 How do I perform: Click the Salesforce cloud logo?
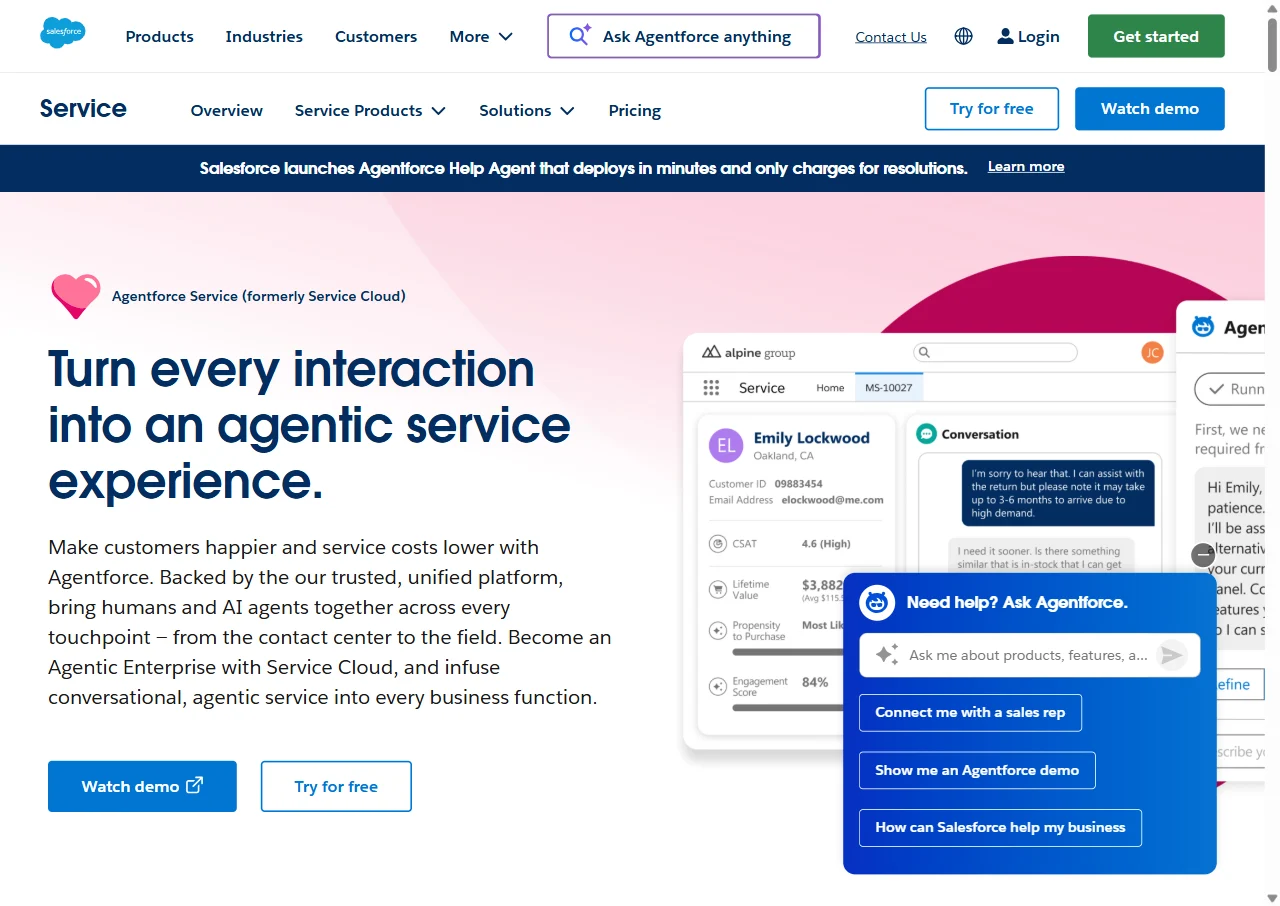coord(63,33)
